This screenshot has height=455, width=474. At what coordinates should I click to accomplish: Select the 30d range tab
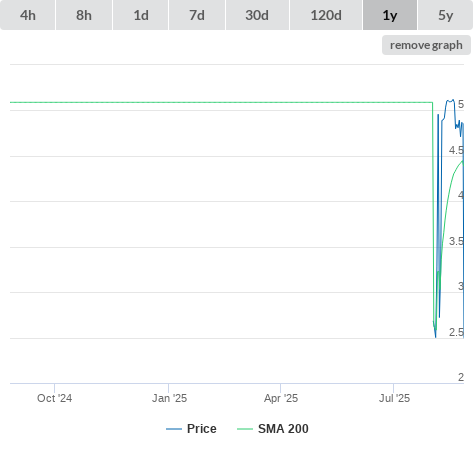[x=257, y=15]
